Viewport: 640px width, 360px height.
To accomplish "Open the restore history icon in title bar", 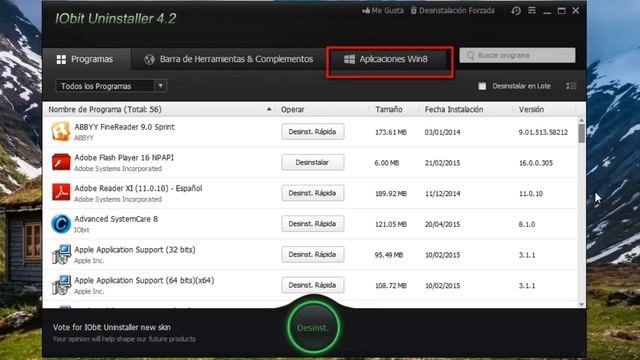I will tap(516, 11).
